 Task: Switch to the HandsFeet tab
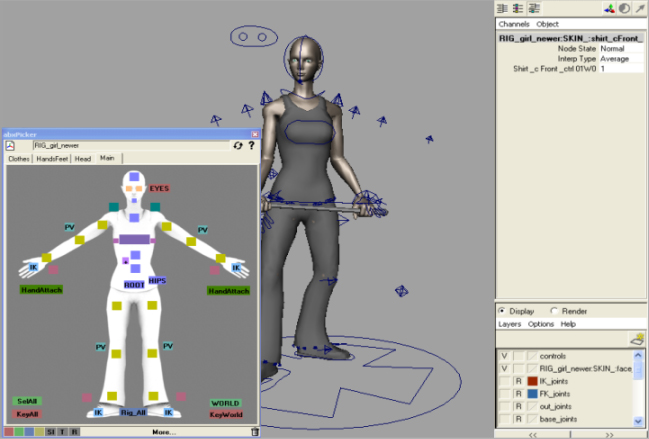click(x=53, y=158)
